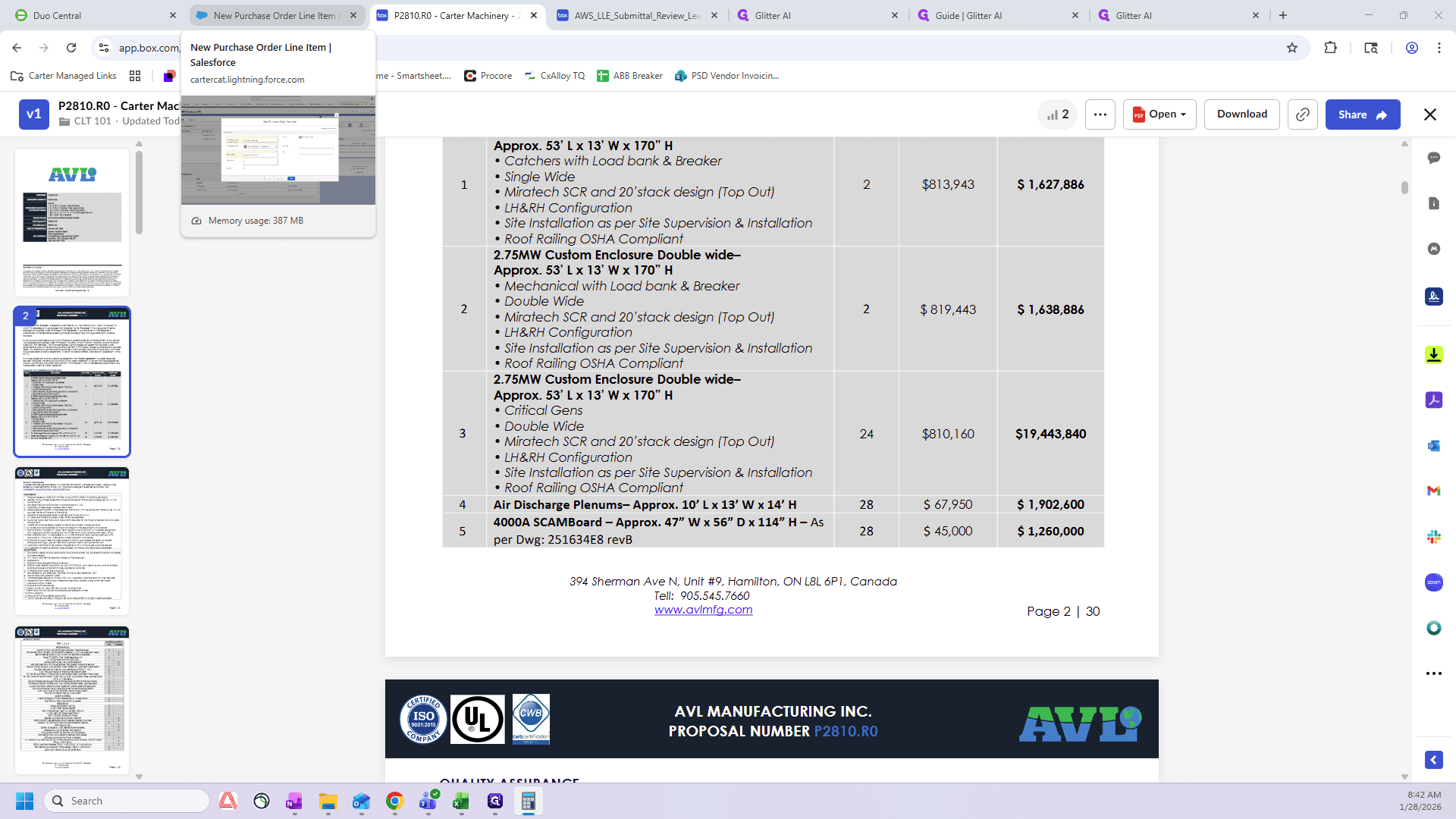Open Adobe Acrobat integration icon in sidebar
Screen dimensions: 1456x819
[1433, 400]
